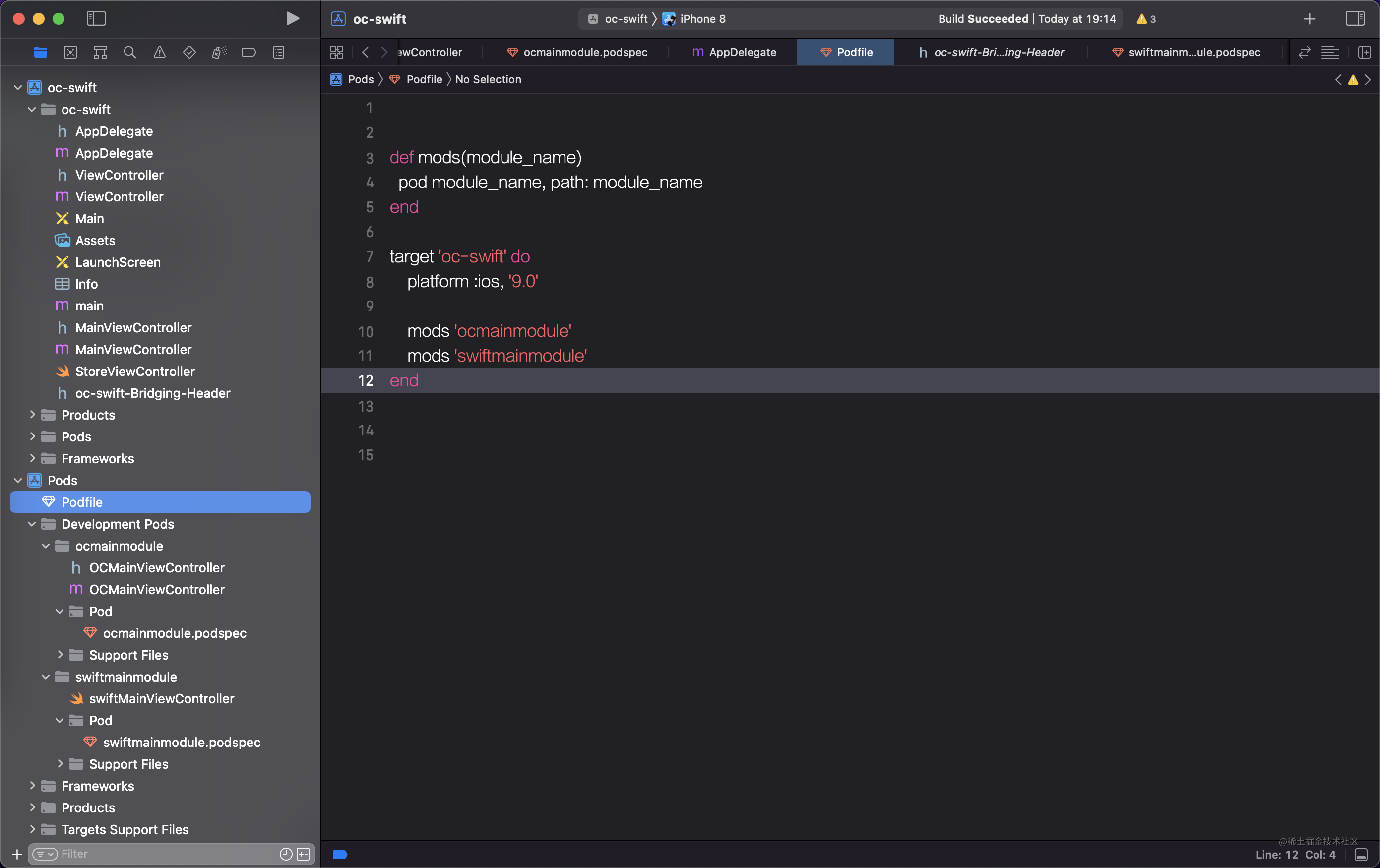Click No Selection in the jump bar
Screen dimensions: 1380x868
point(488,80)
